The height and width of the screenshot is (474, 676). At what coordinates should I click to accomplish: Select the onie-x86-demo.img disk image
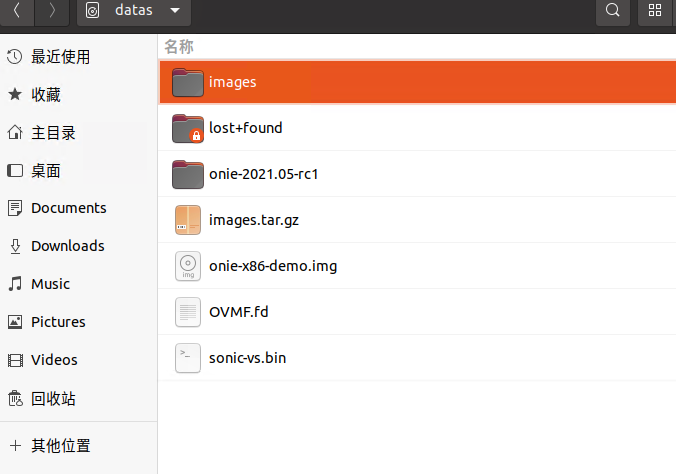click(x=188, y=266)
